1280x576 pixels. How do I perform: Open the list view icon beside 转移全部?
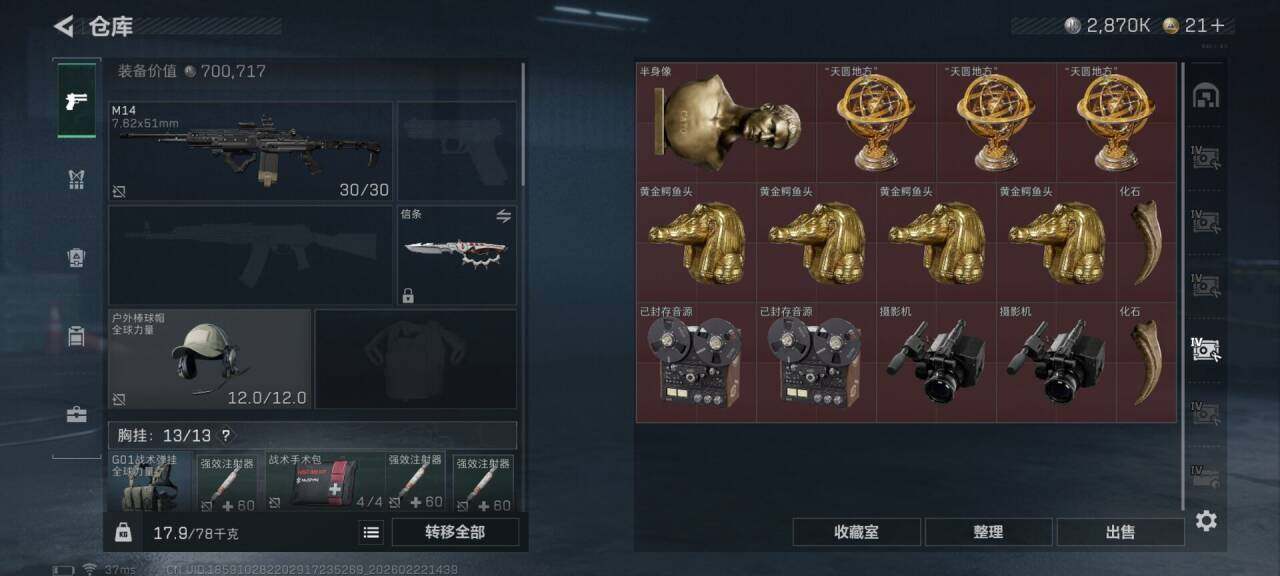[x=371, y=532]
